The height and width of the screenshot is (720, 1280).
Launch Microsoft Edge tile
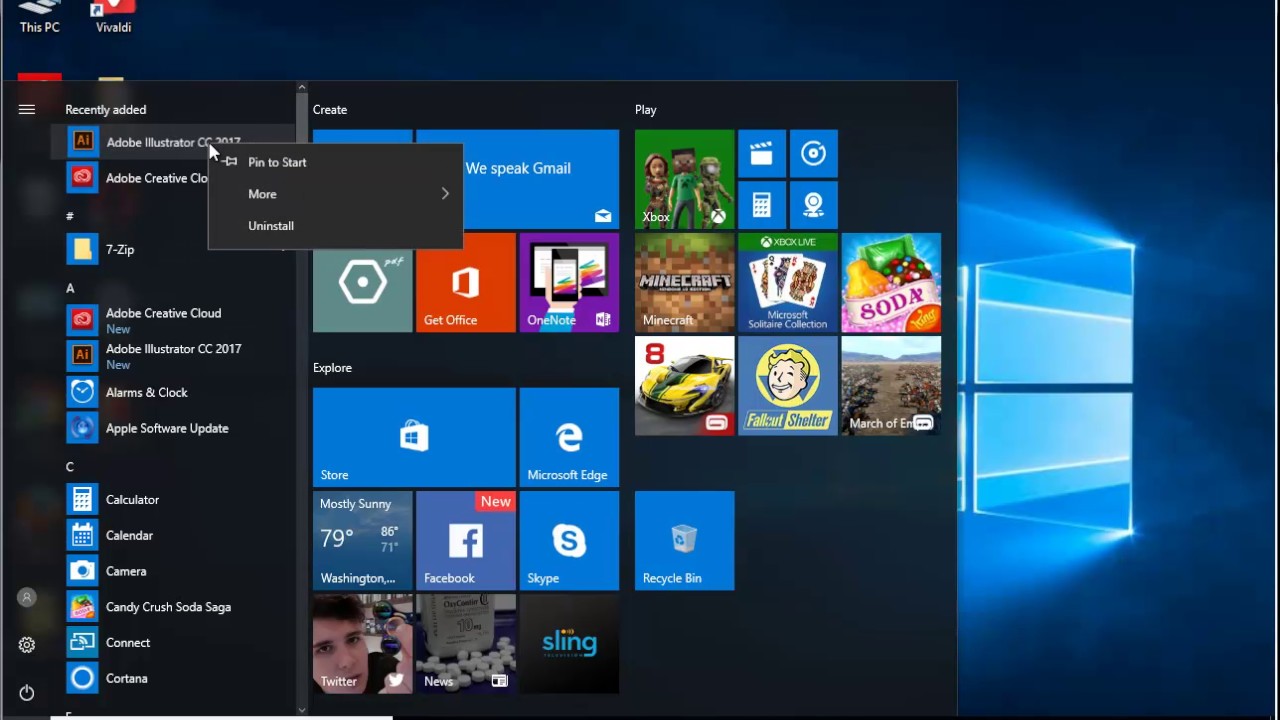tap(569, 437)
